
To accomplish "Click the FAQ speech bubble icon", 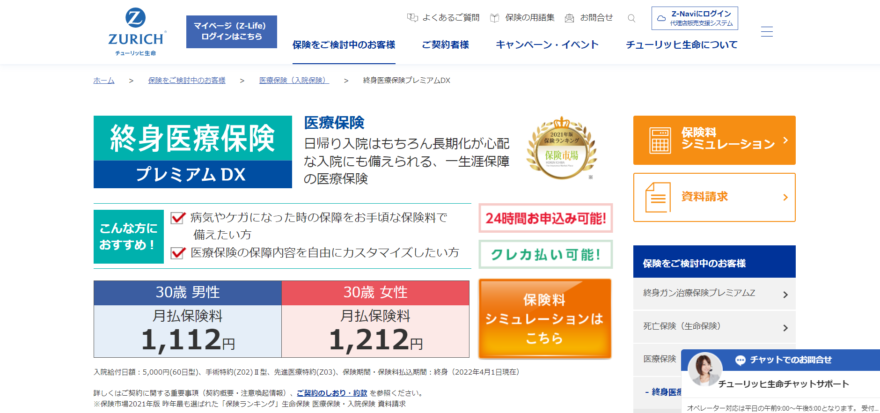I will tap(412, 18).
